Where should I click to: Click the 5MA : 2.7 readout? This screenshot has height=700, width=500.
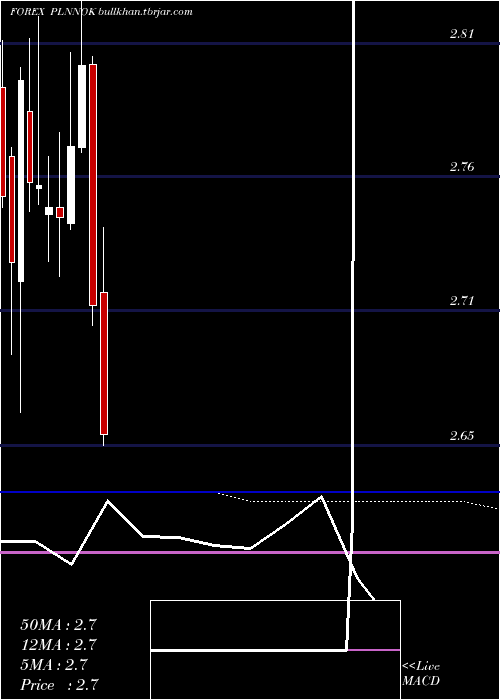pyautogui.click(x=54, y=665)
